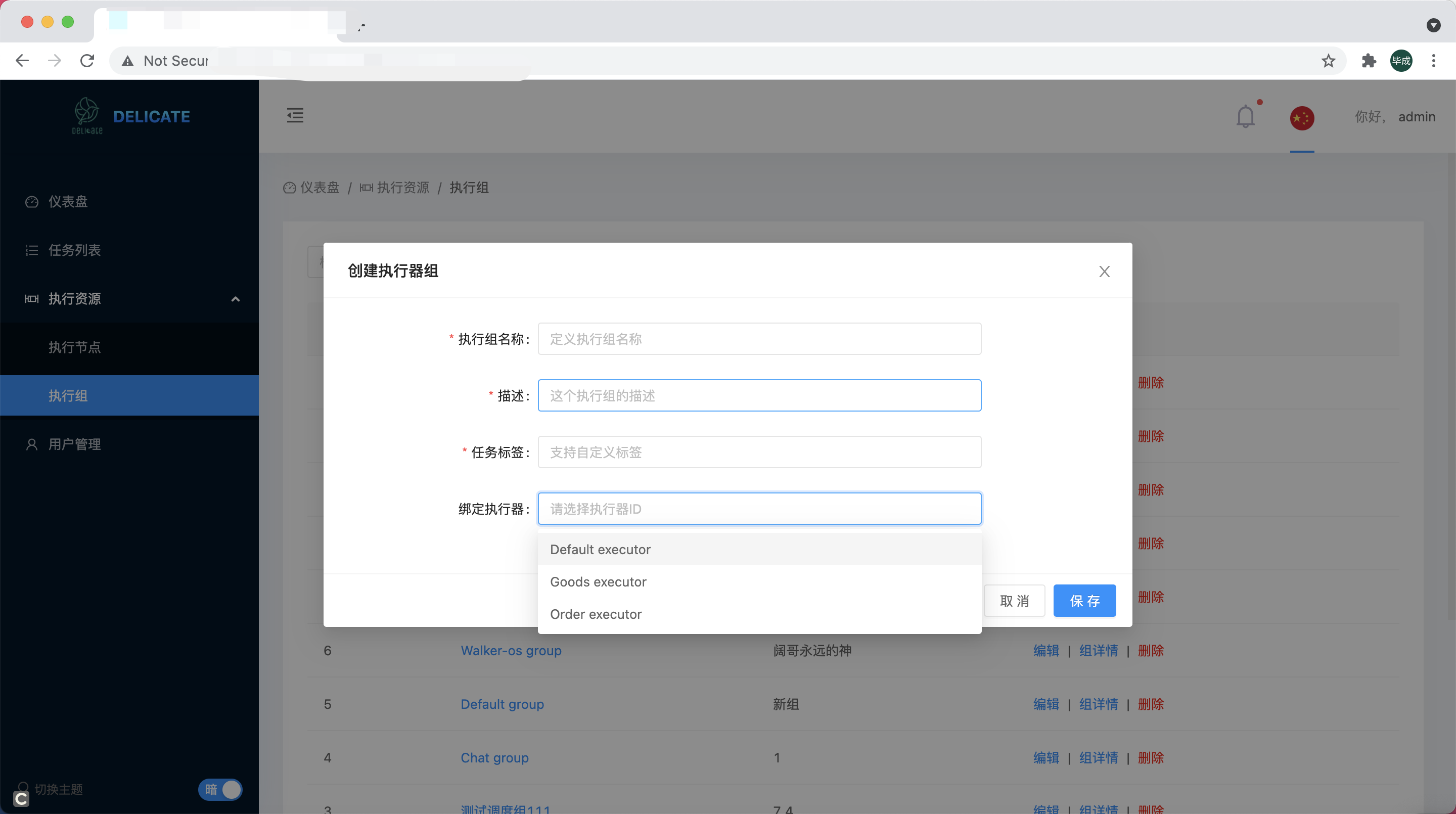
Task: Click the 保存 save button
Action: click(1084, 600)
